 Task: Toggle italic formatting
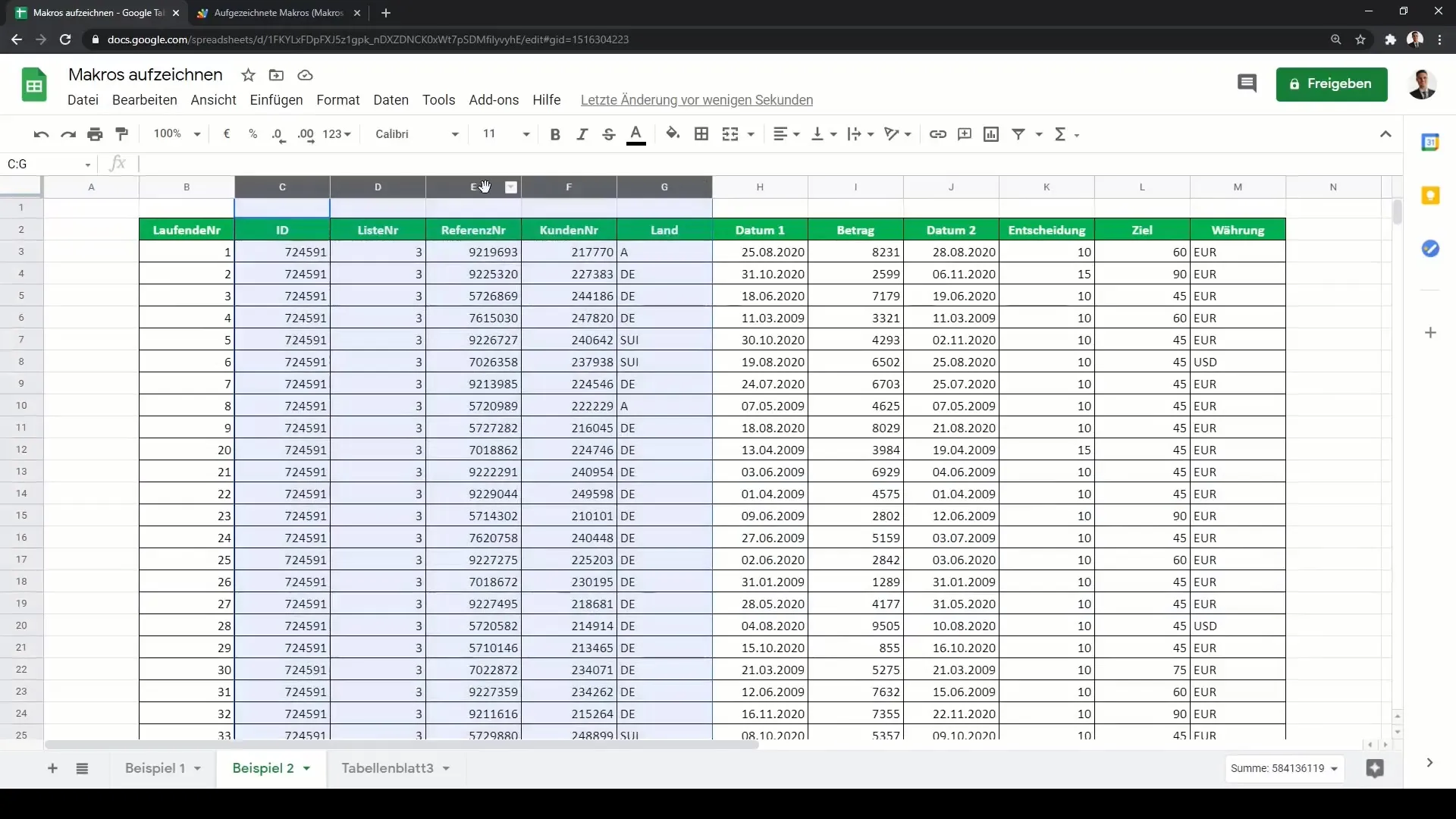pyautogui.click(x=582, y=134)
